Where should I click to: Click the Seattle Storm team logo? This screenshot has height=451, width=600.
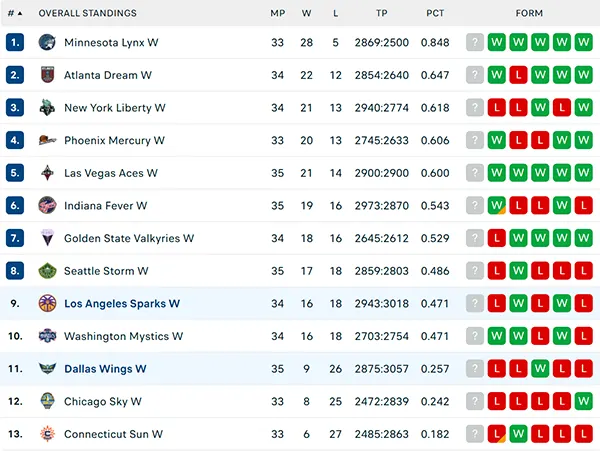tap(47, 271)
